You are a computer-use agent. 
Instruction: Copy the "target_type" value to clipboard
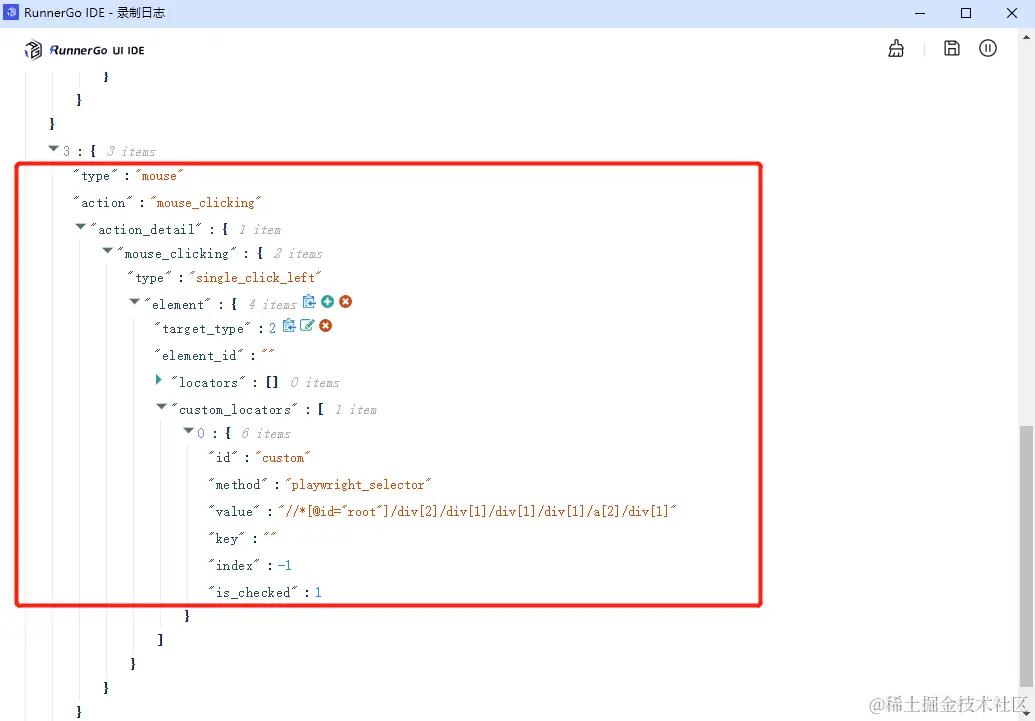288,326
